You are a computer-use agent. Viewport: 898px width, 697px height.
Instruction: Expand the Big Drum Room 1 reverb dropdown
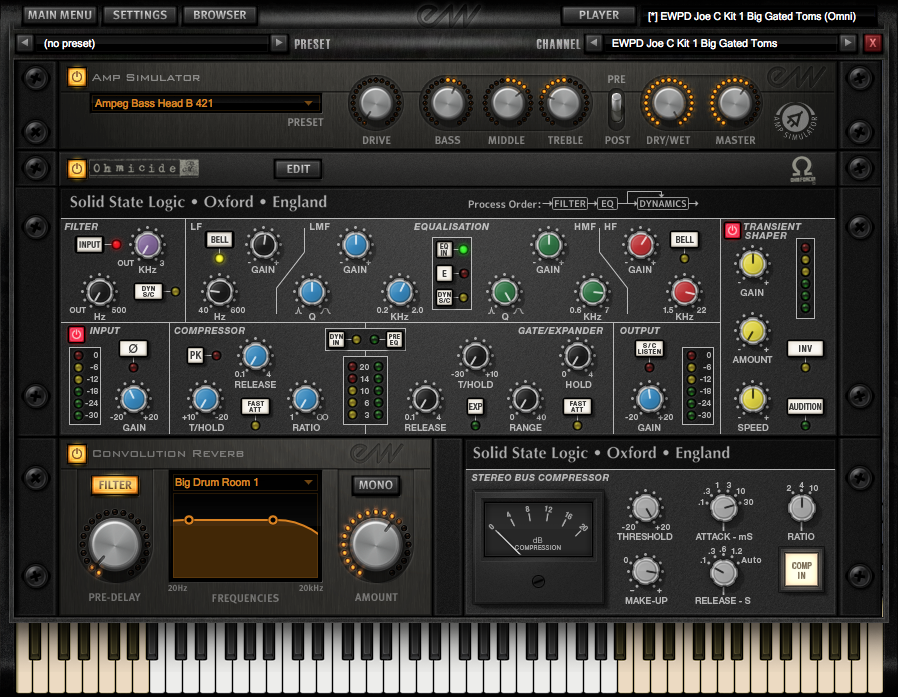click(244, 482)
